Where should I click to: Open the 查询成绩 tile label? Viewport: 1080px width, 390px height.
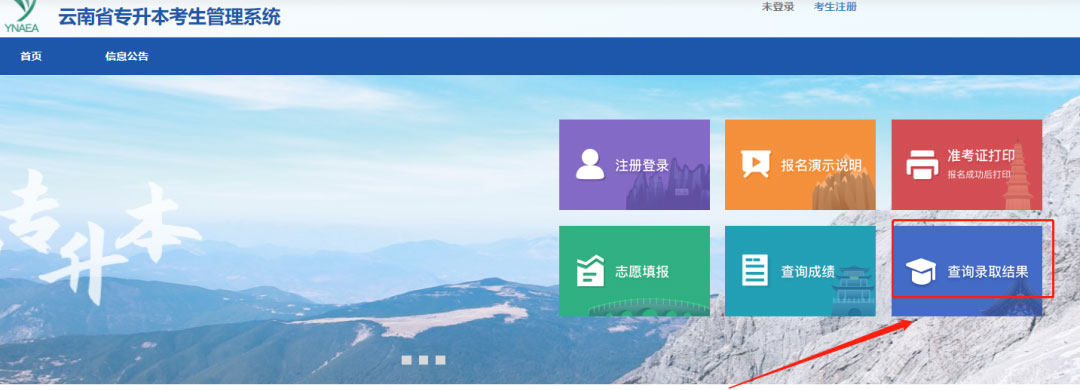point(807,271)
